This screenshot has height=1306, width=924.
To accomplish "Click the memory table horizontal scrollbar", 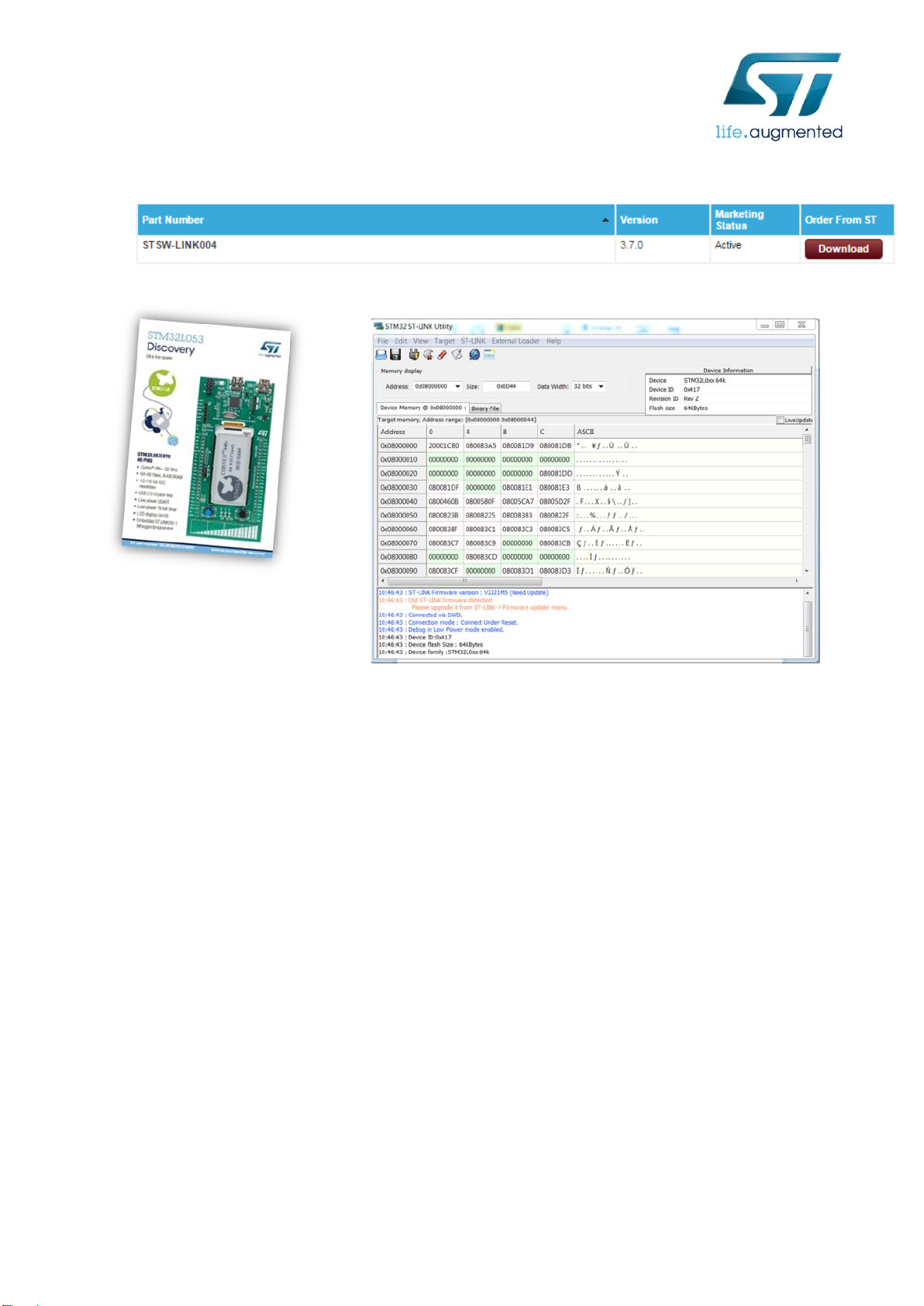I will click(x=589, y=581).
